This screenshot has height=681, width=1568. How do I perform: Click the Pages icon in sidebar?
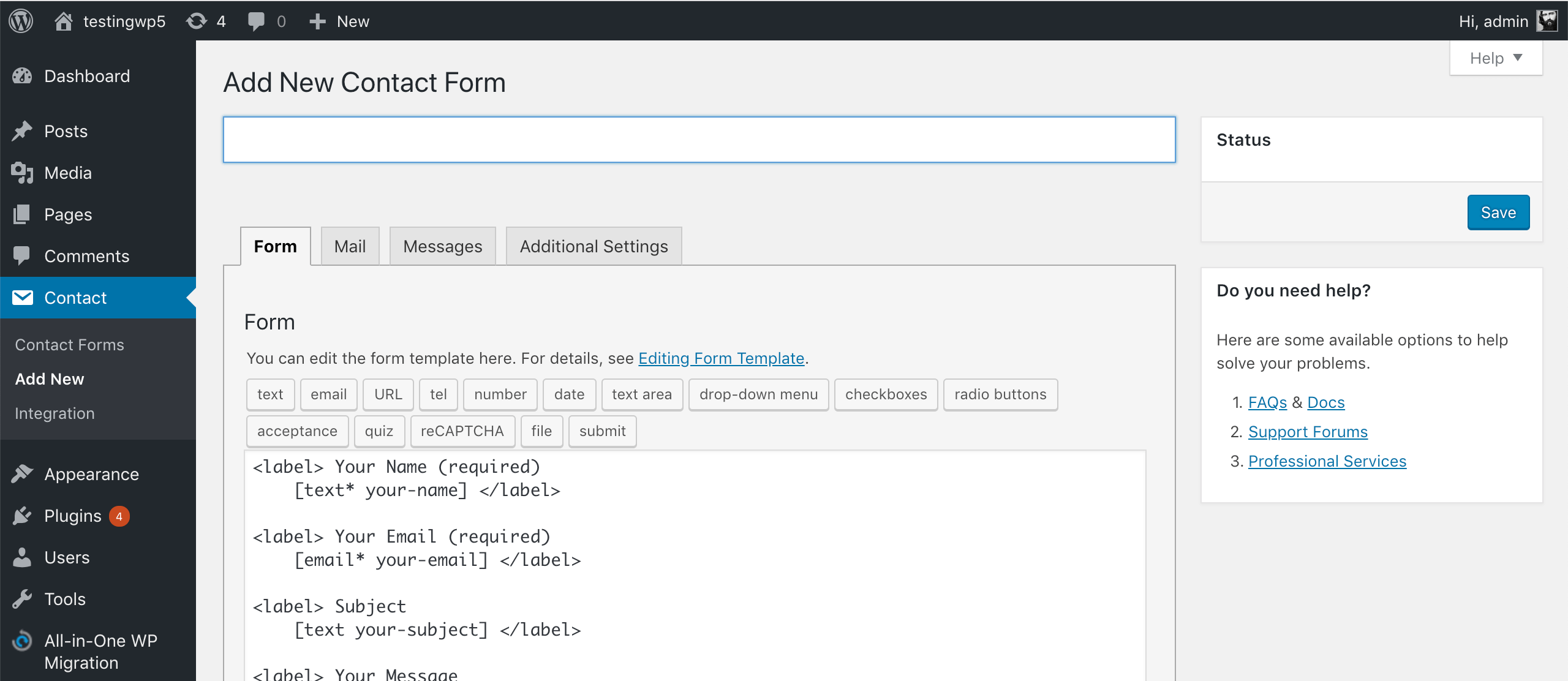click(22, 214)
